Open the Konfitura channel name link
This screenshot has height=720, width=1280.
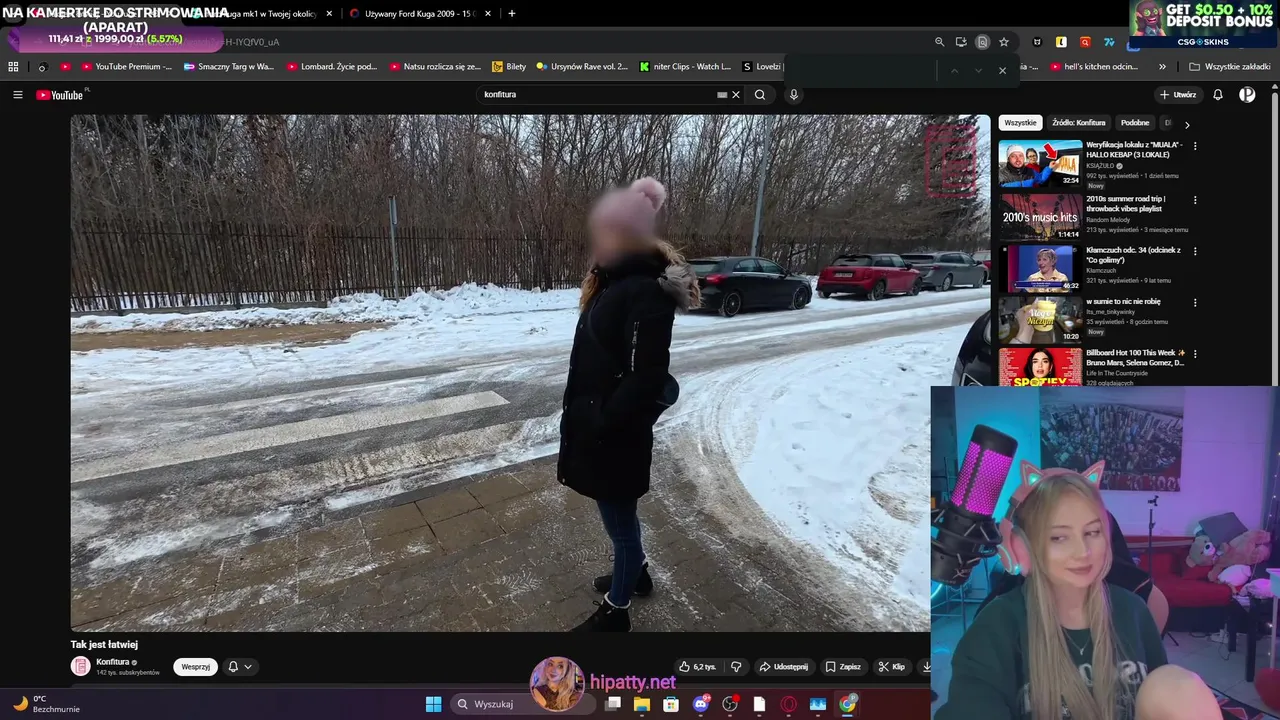112,662
